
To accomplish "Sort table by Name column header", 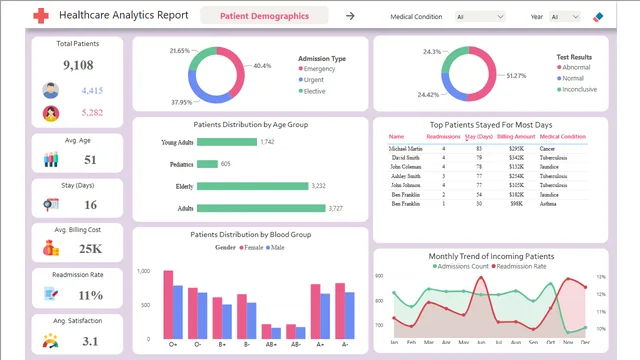I will [x=396, y=137].
